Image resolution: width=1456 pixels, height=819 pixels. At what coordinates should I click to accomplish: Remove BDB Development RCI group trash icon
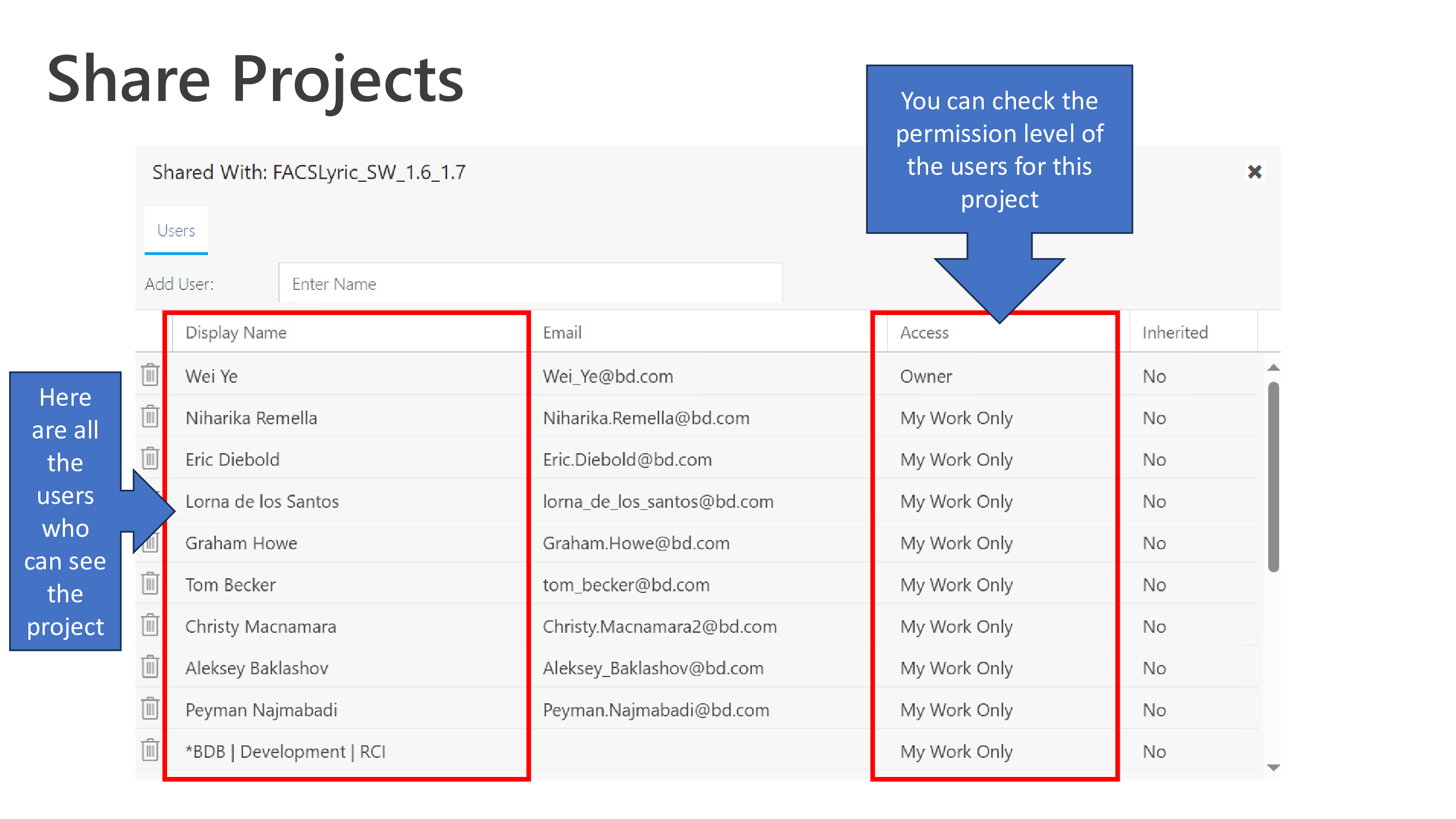[150, 751]
